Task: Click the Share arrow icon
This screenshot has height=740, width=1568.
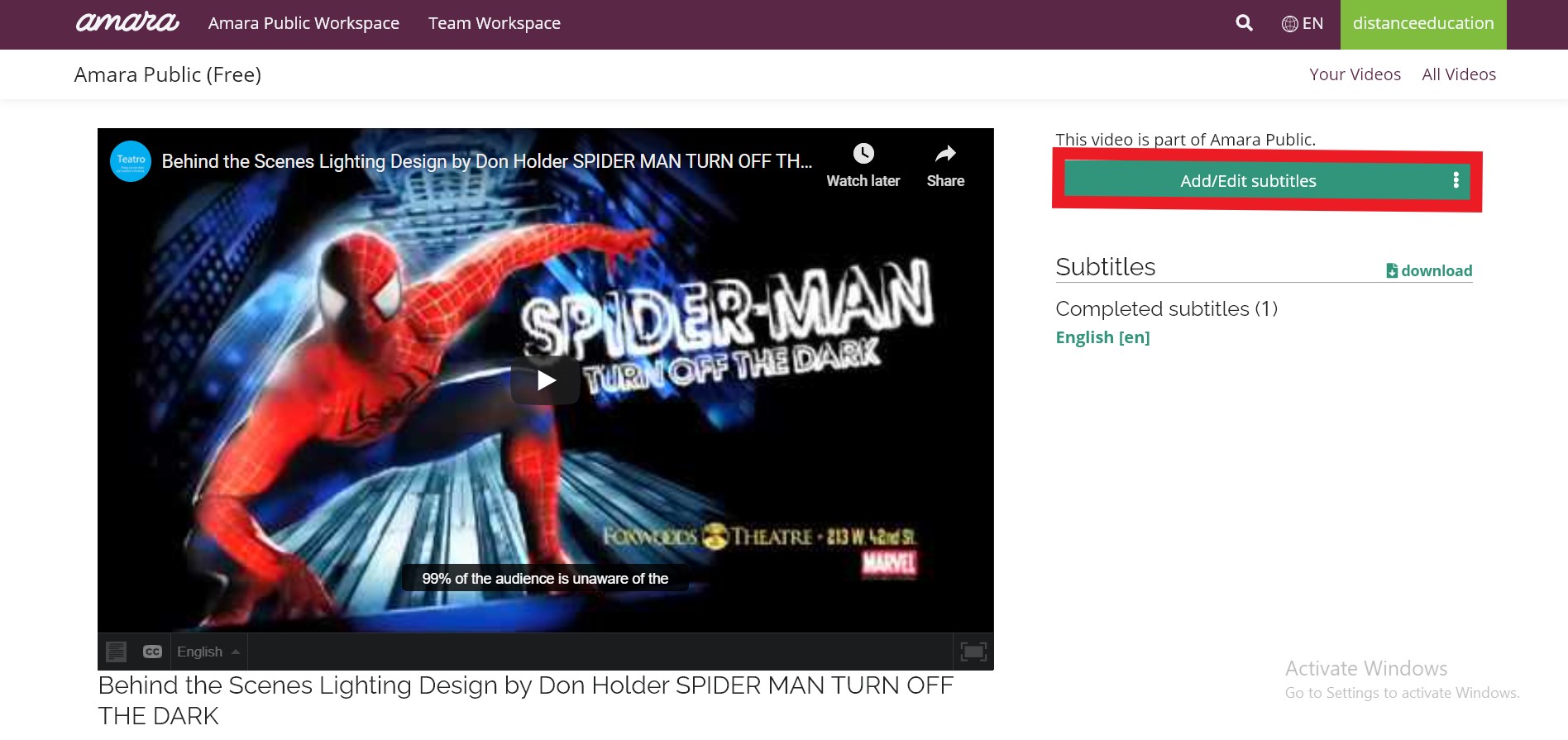Action: click(x=945, y=154)
